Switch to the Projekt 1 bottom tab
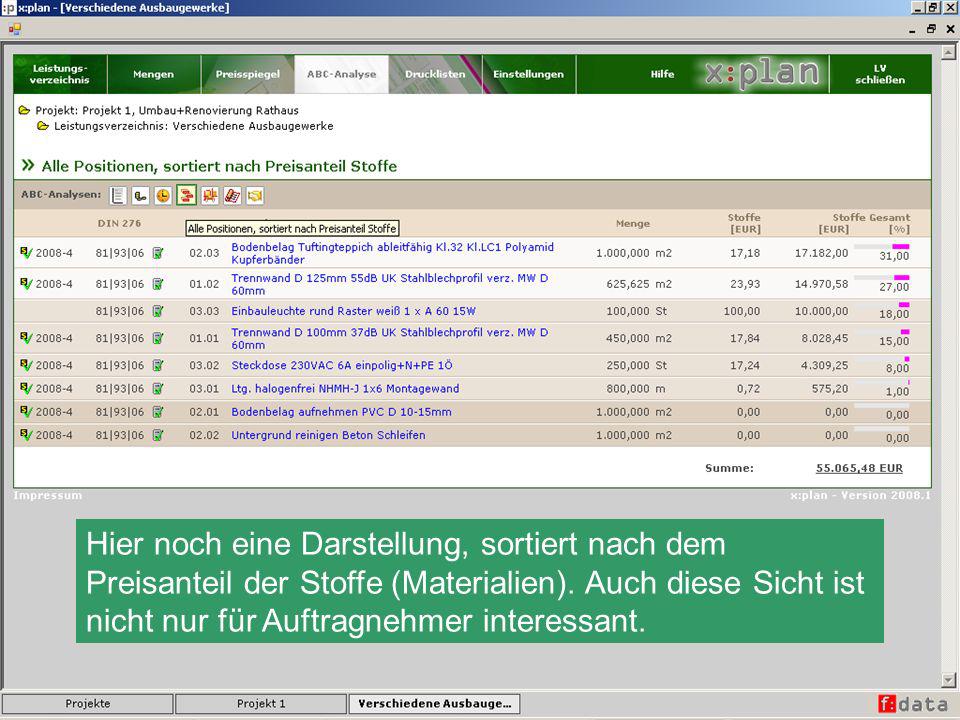960x720 pixels. click(x=261, y=703)
